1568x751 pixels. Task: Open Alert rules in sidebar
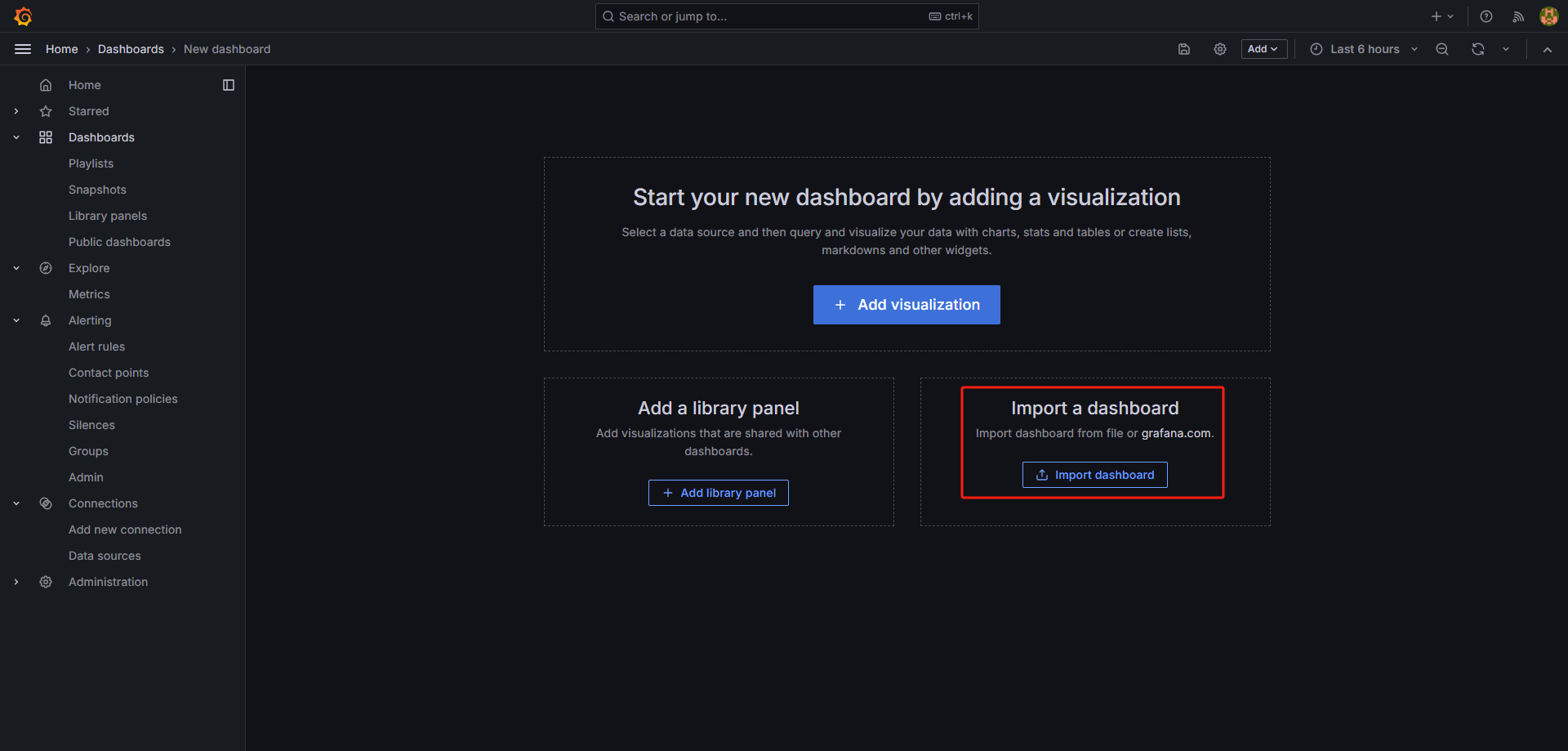(96, 346)
